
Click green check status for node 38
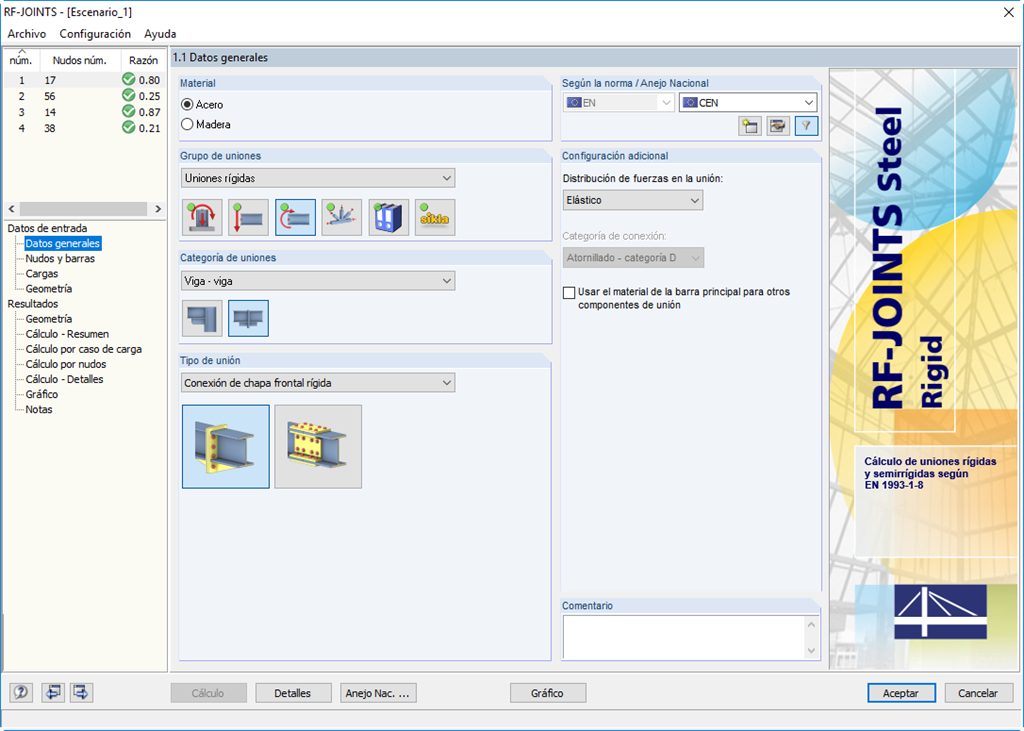pyautogui.click(x=129, y=128)
